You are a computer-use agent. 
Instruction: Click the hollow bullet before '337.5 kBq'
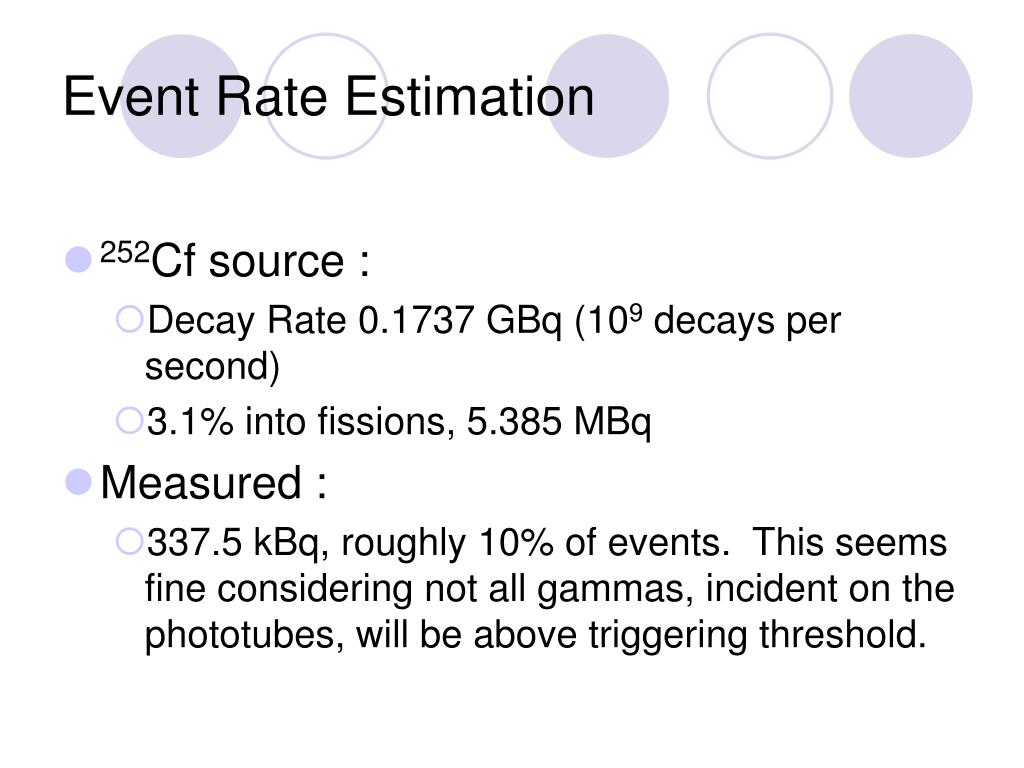click(x=129, y=542)
